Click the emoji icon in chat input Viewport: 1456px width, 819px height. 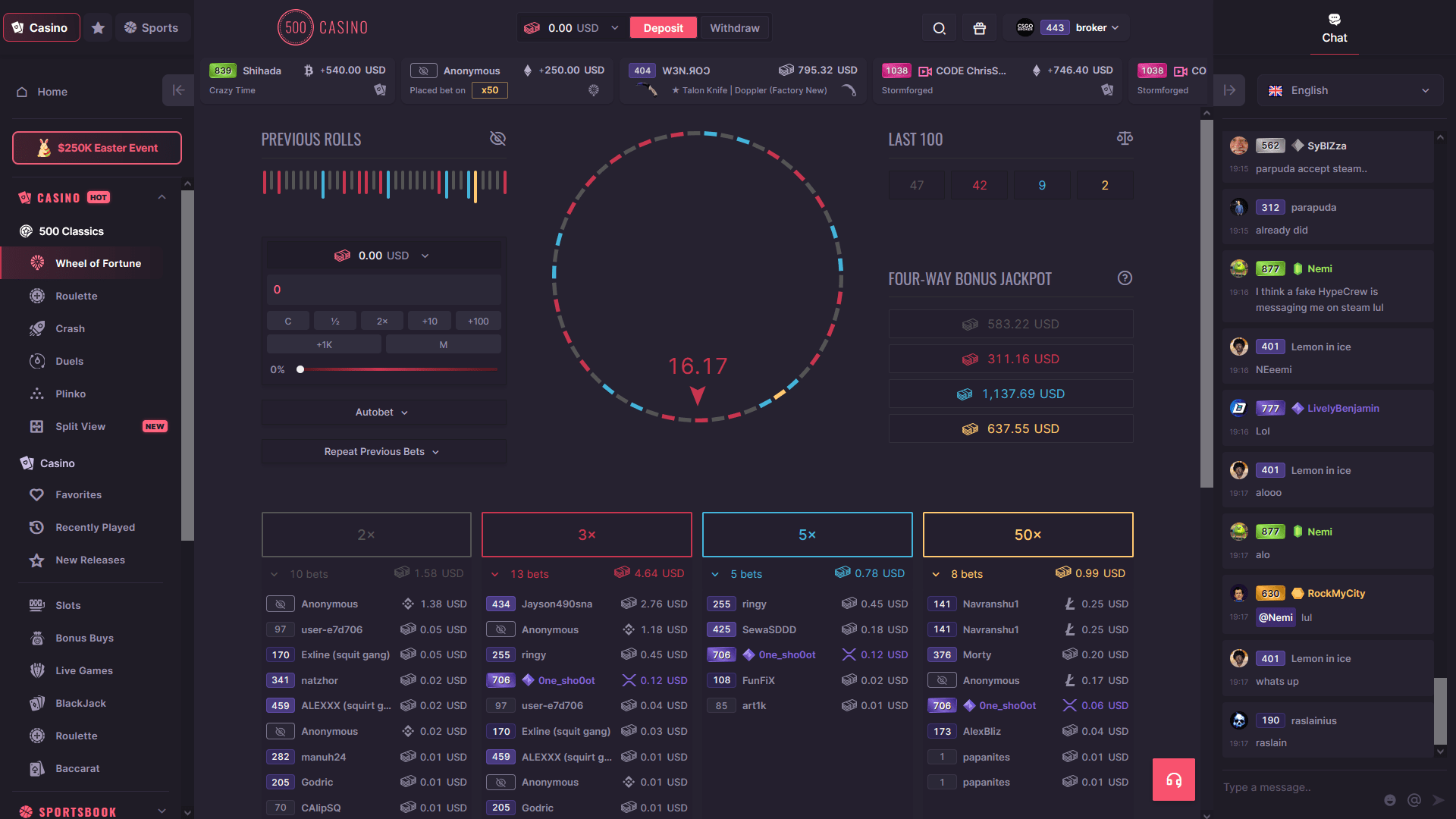pyautogui.click(x=1389, y=800)
